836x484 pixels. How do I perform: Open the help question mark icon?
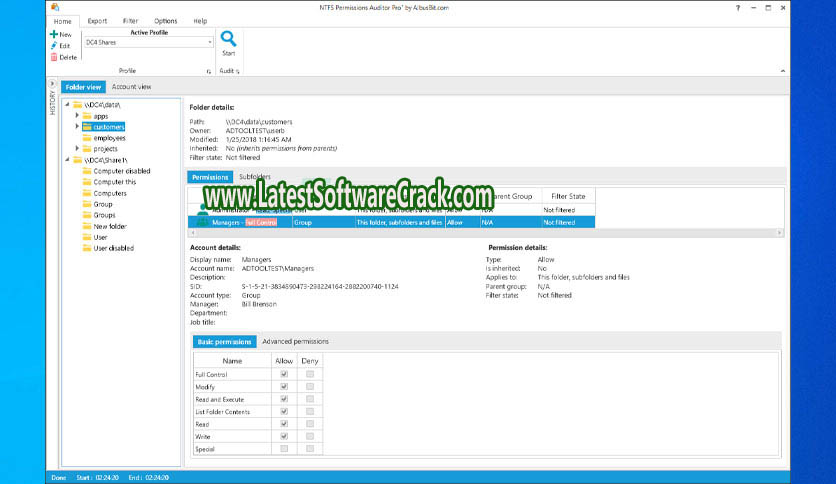(x=738, y=7)
